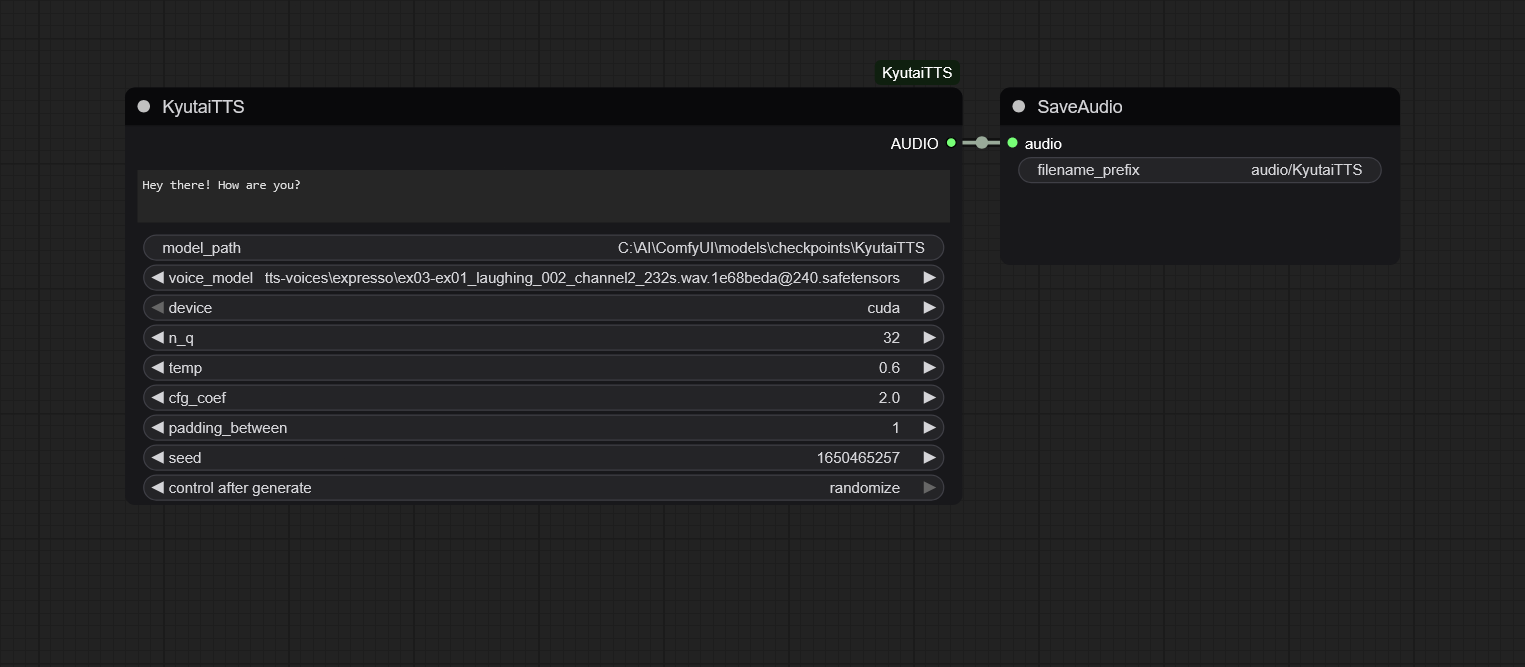Click the temp value 0.6
The height and width of the screenshot is (667, 1525).
coord(889,368)
